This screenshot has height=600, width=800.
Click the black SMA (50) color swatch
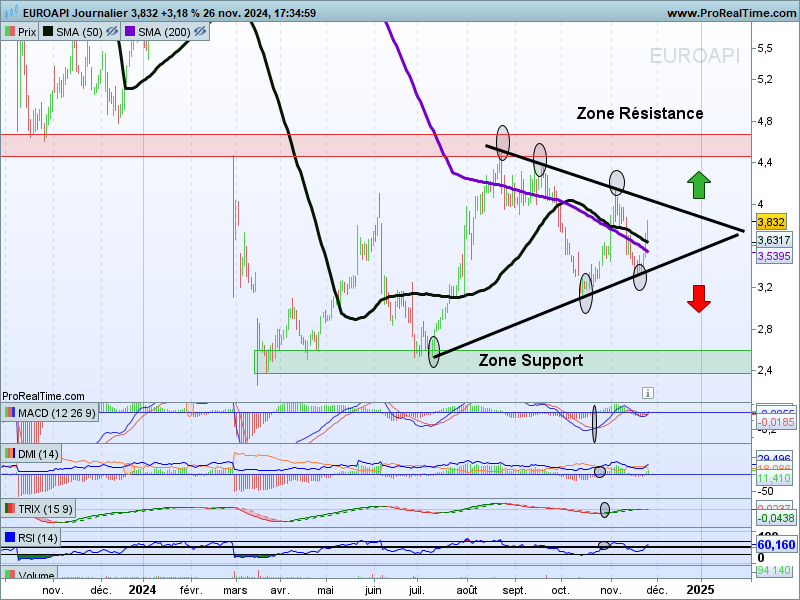click(x=48, y=32)
